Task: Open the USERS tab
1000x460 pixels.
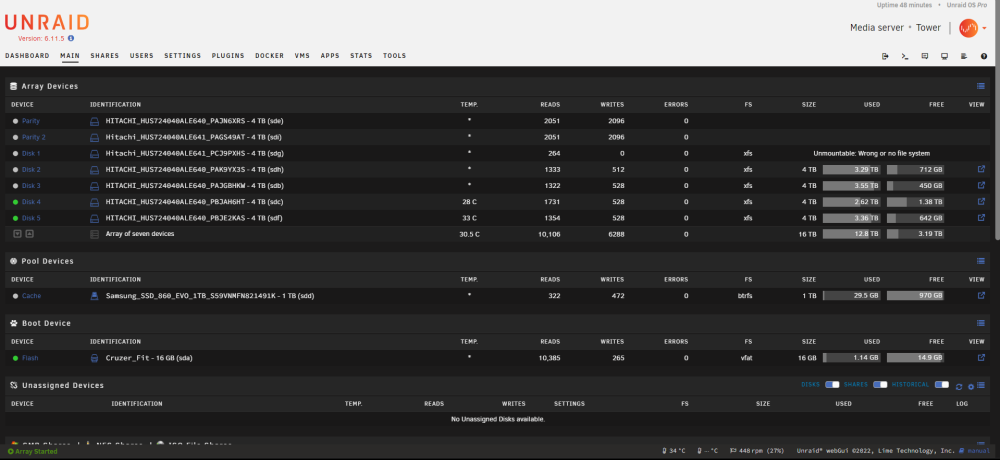Action: [x=142, y=56]
